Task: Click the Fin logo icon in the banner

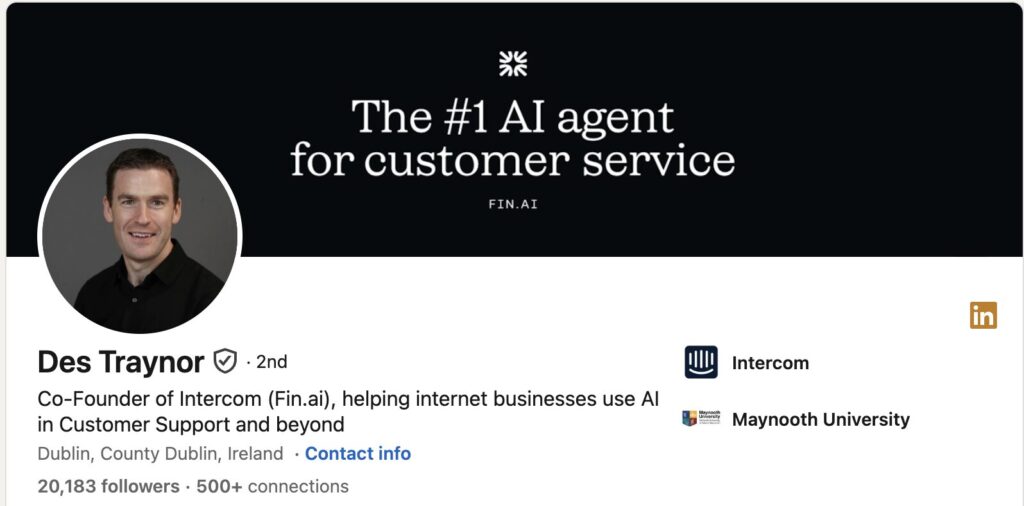Action: tap(512, 64)
